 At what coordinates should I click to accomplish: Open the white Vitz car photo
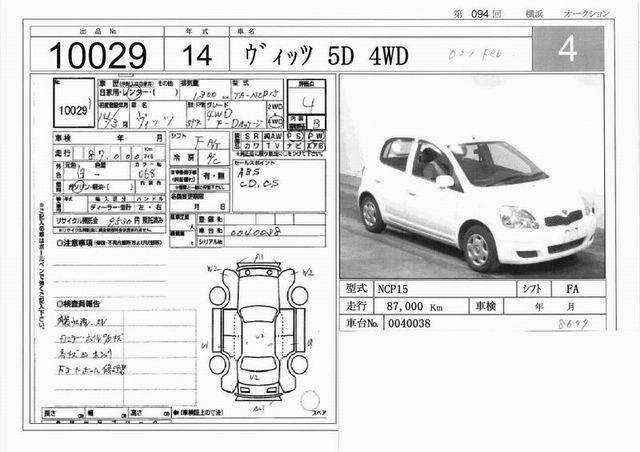click(x=472, y=177)
